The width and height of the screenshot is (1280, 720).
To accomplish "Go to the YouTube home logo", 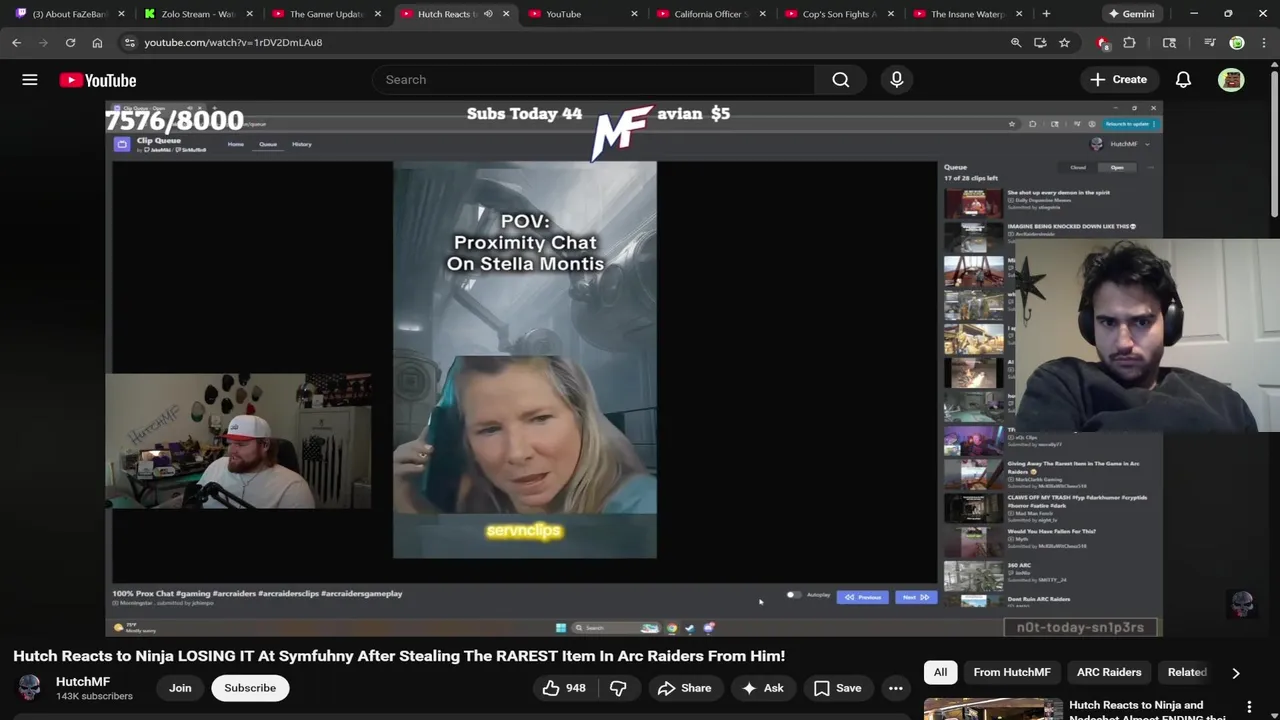I will click(98, 80).
